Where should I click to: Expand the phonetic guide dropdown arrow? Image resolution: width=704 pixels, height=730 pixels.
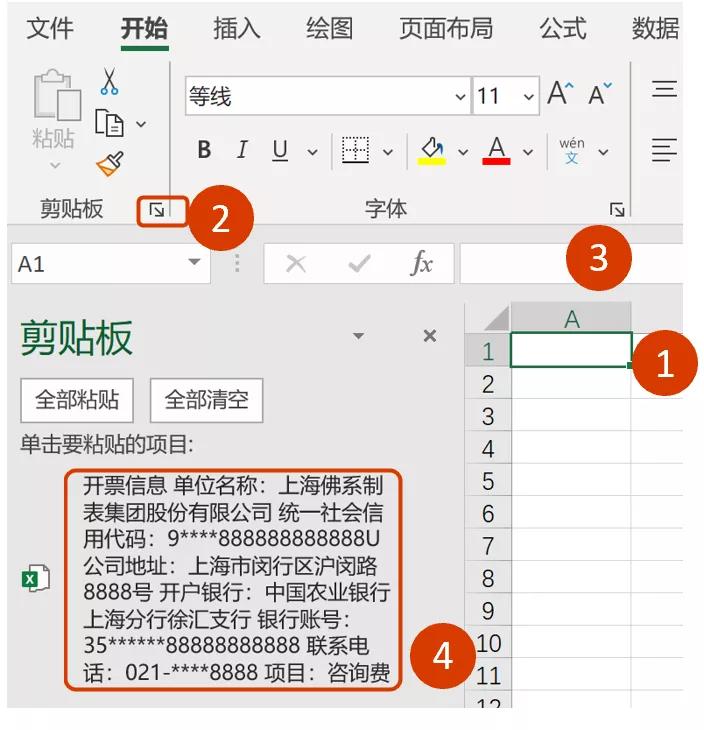603,152
